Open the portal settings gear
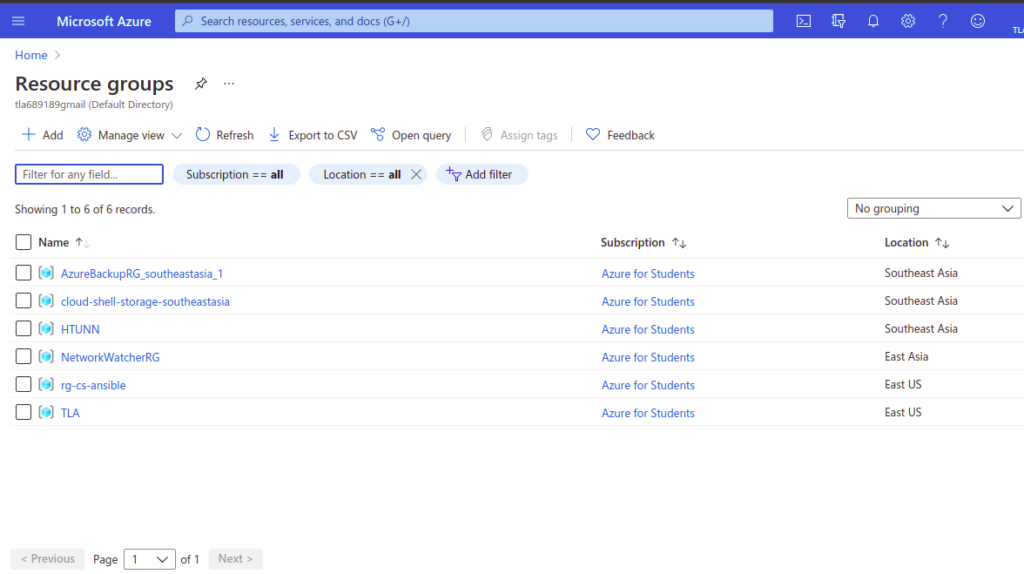Screen dimensions: 1024x574 coord(908,21)
